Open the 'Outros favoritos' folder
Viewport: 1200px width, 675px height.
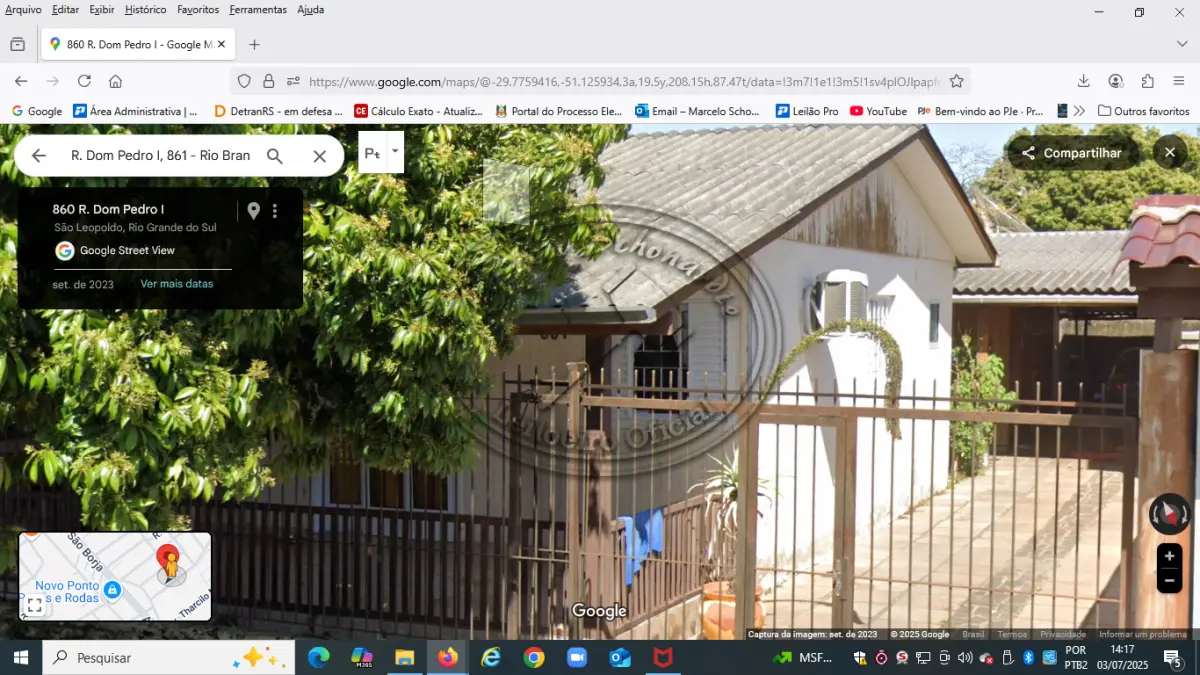[1144, 111]
